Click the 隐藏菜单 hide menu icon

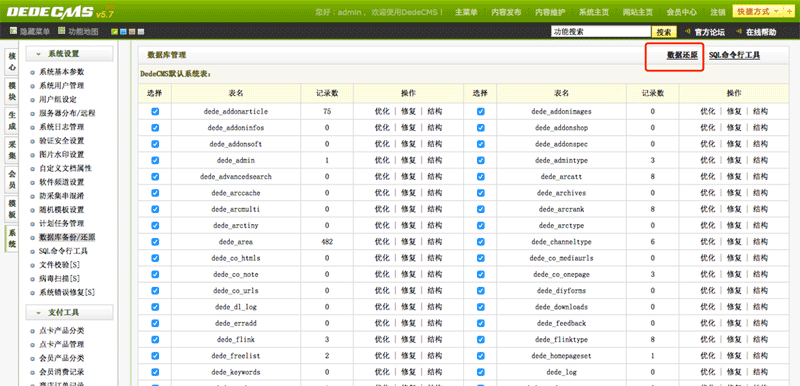13,32
